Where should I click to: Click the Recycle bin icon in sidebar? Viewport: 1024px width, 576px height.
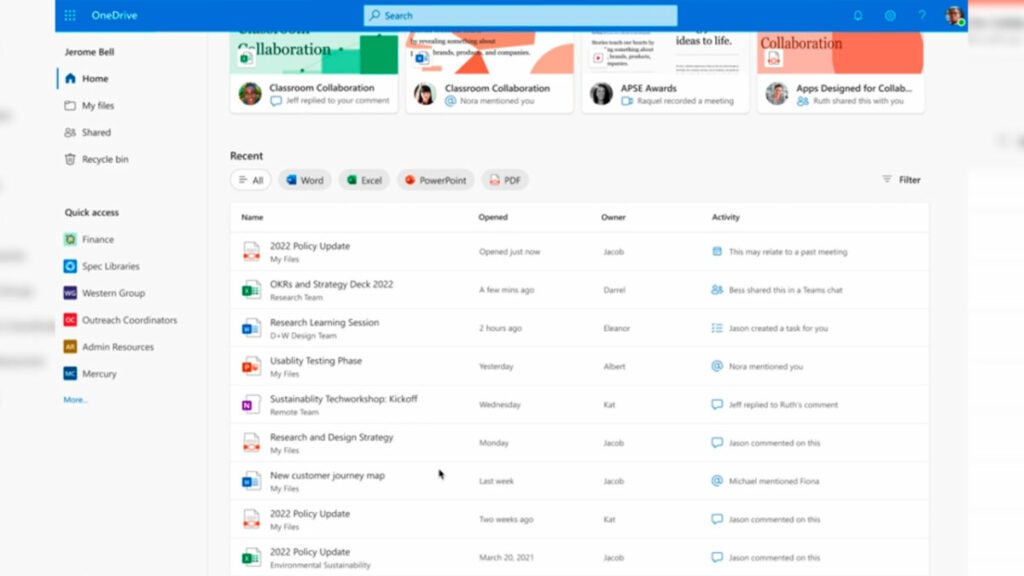(70, 159)
